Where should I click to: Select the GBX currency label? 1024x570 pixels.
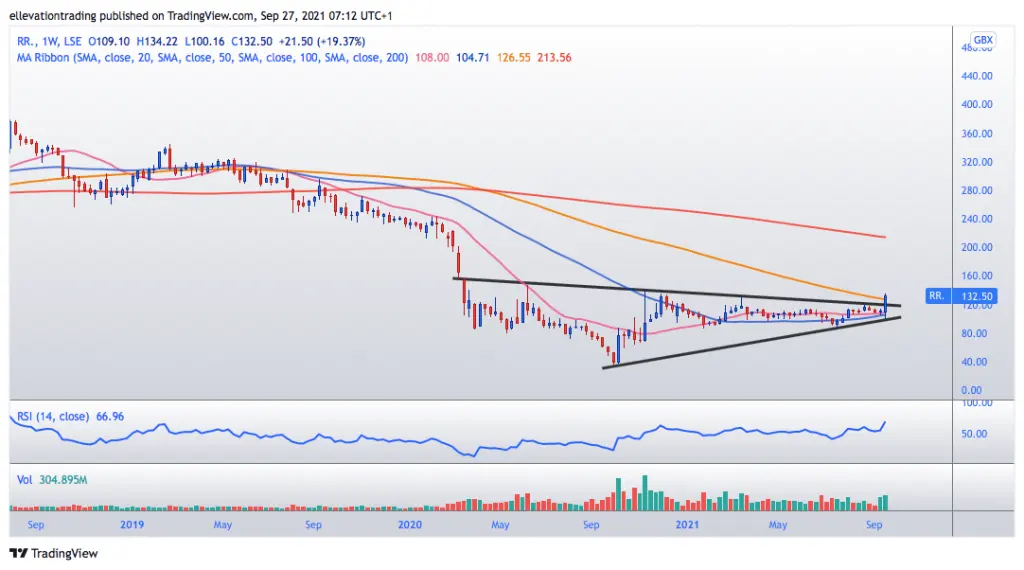coord(983,40)
